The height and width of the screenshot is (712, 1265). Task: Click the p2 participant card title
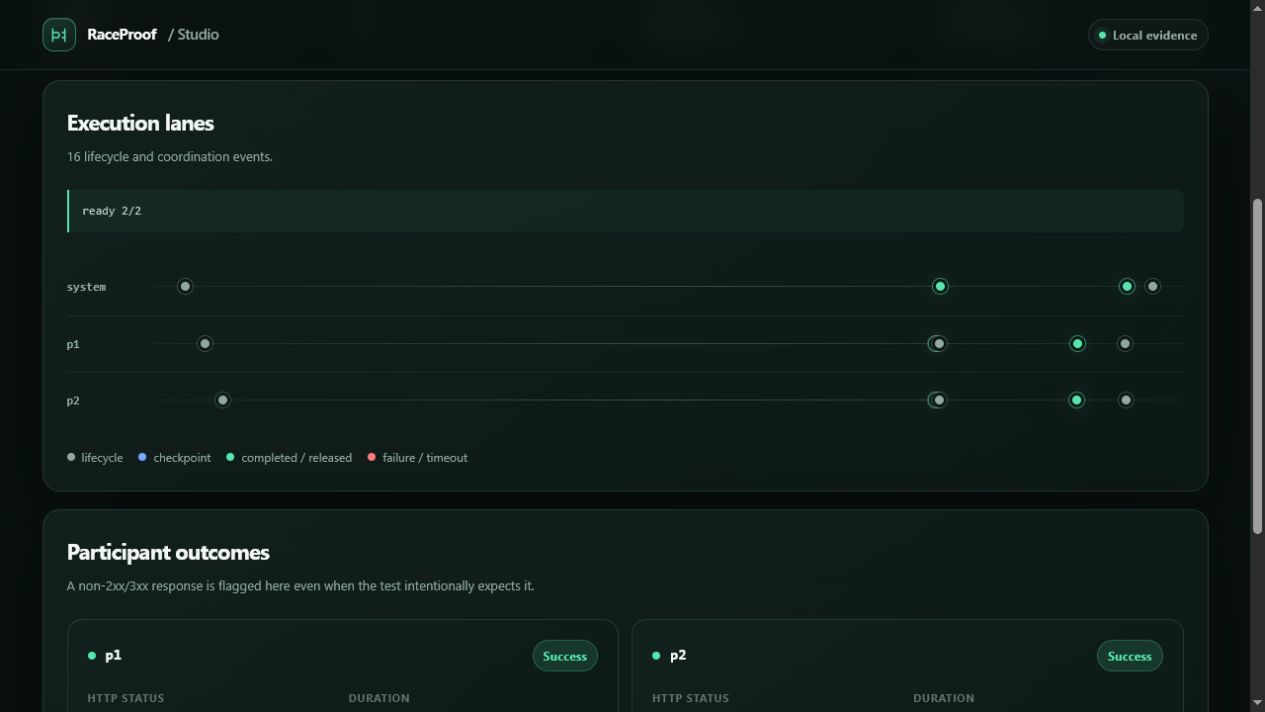[x=678, y=656]
